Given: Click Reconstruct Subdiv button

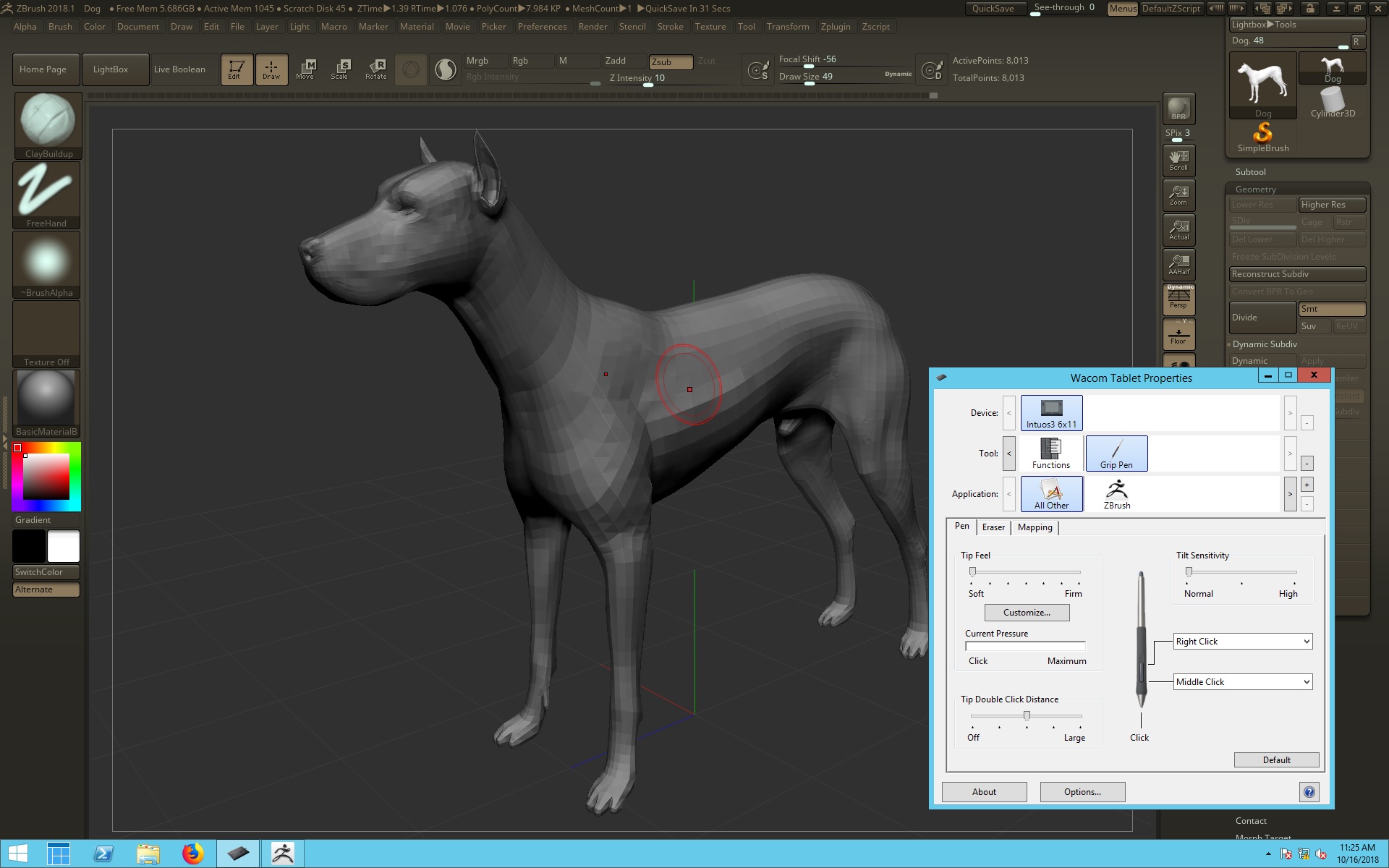Looking at the screenshot, I should pos(1298,274).
